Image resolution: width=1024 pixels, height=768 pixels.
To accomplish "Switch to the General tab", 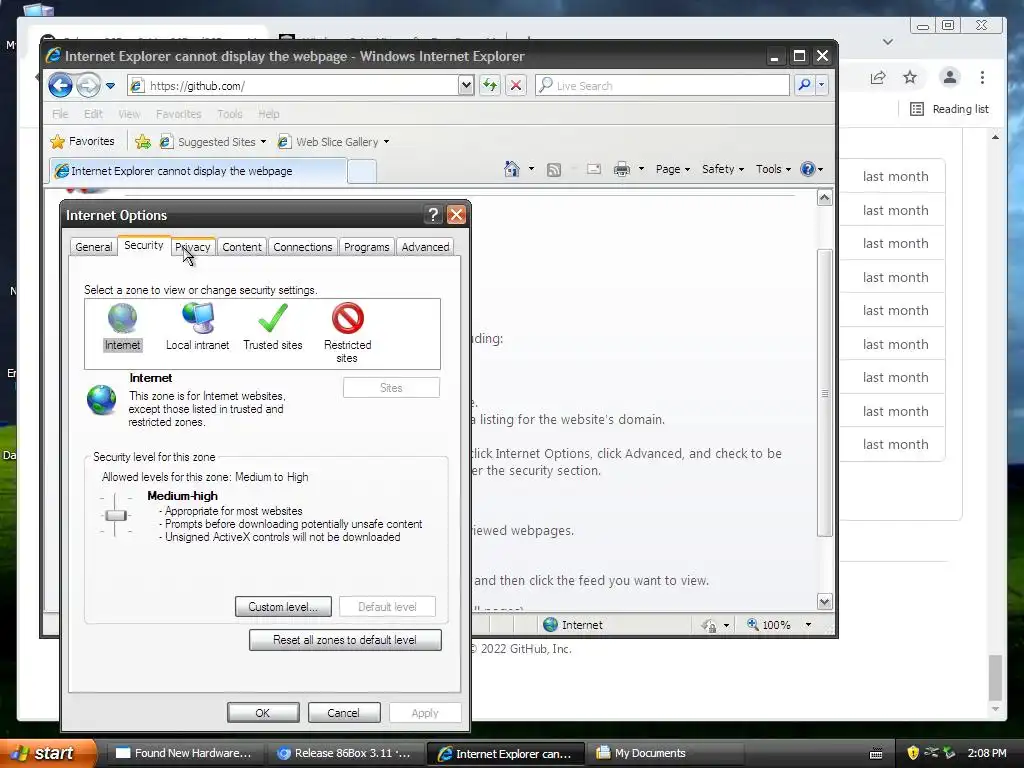I will pos(93,247).
